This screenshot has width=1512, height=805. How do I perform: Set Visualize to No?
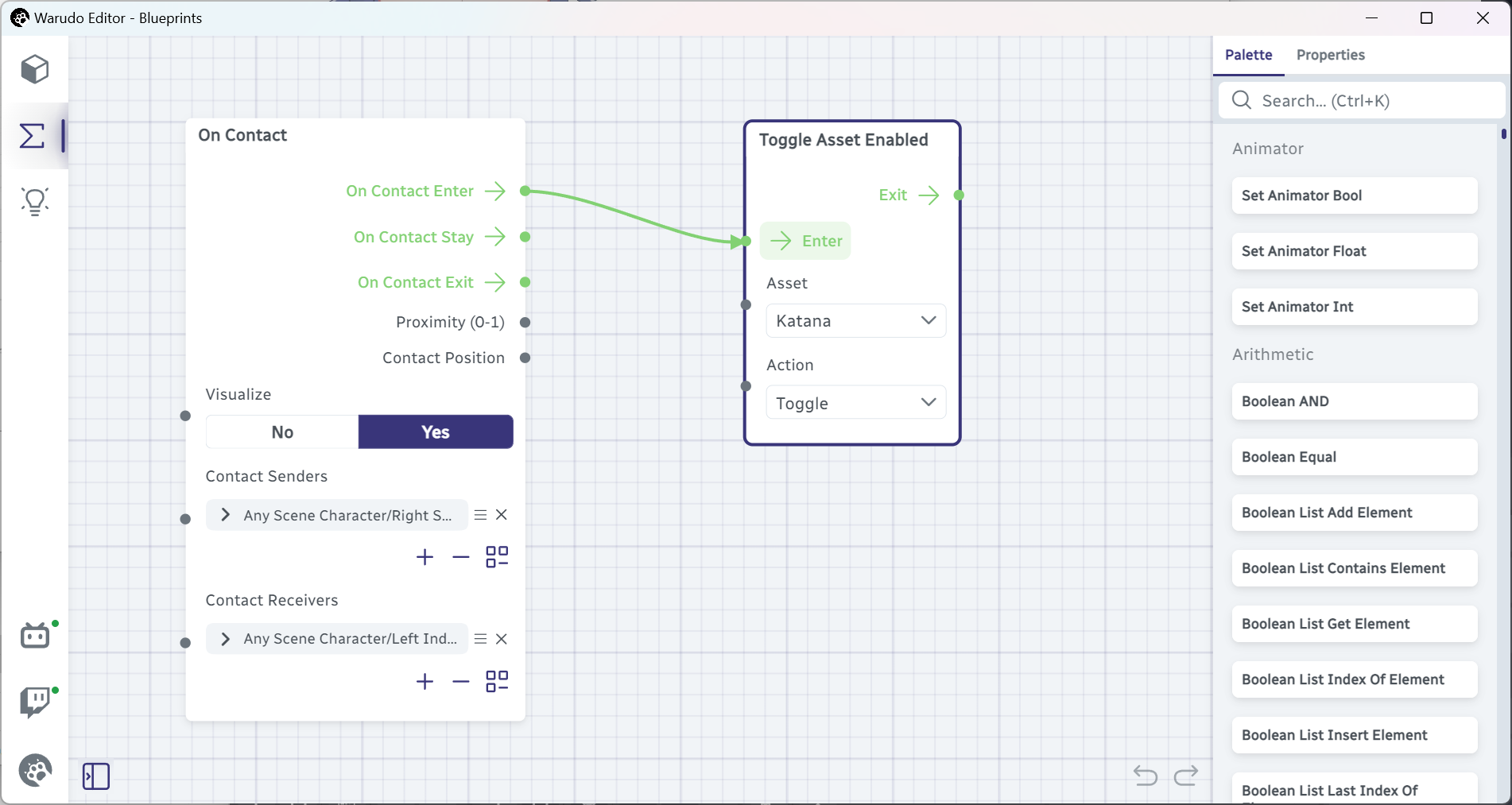tap(282, 432)
